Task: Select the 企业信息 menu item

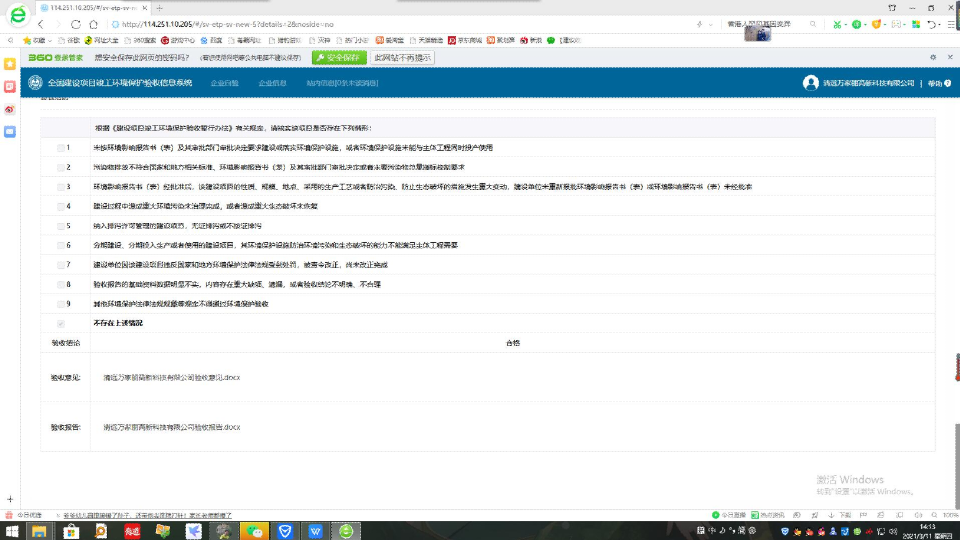Action: click(x=272, y=83)
